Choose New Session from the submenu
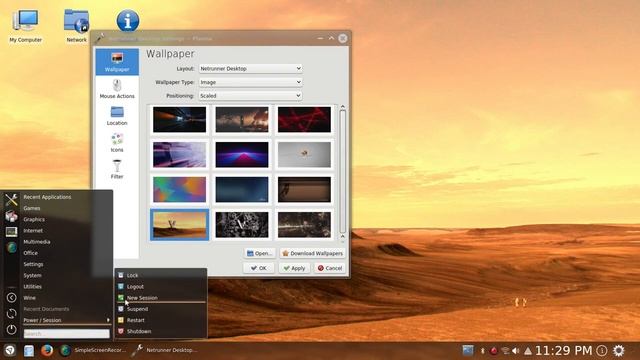Image resolution: width=640 pixels, height=360 pixels. tap(160, 298)
